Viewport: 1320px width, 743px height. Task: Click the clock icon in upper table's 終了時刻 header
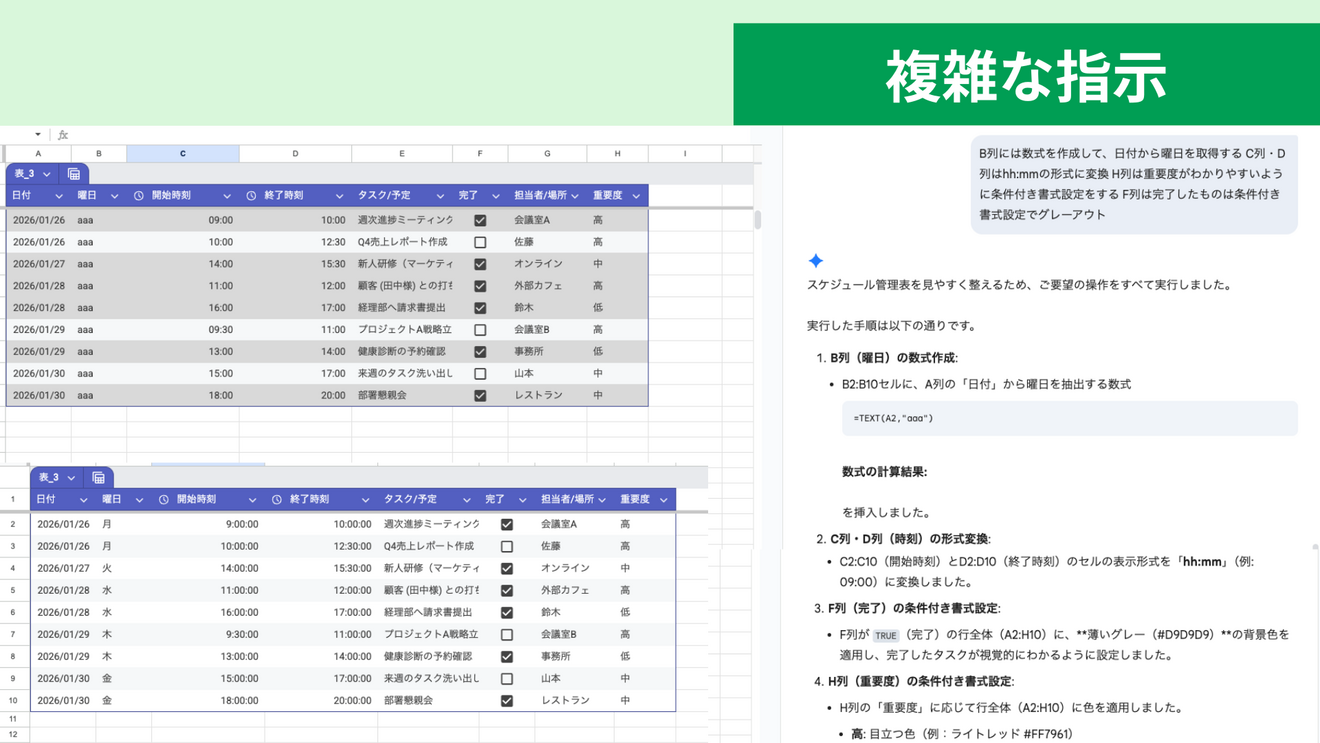251,196
